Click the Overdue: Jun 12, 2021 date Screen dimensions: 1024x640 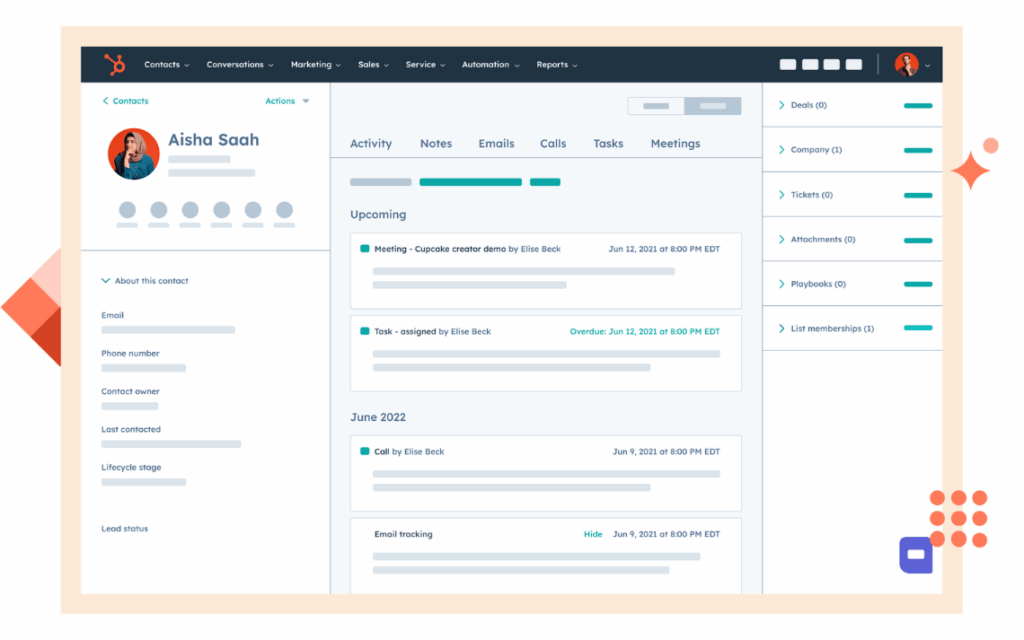[x=645, y=332]
